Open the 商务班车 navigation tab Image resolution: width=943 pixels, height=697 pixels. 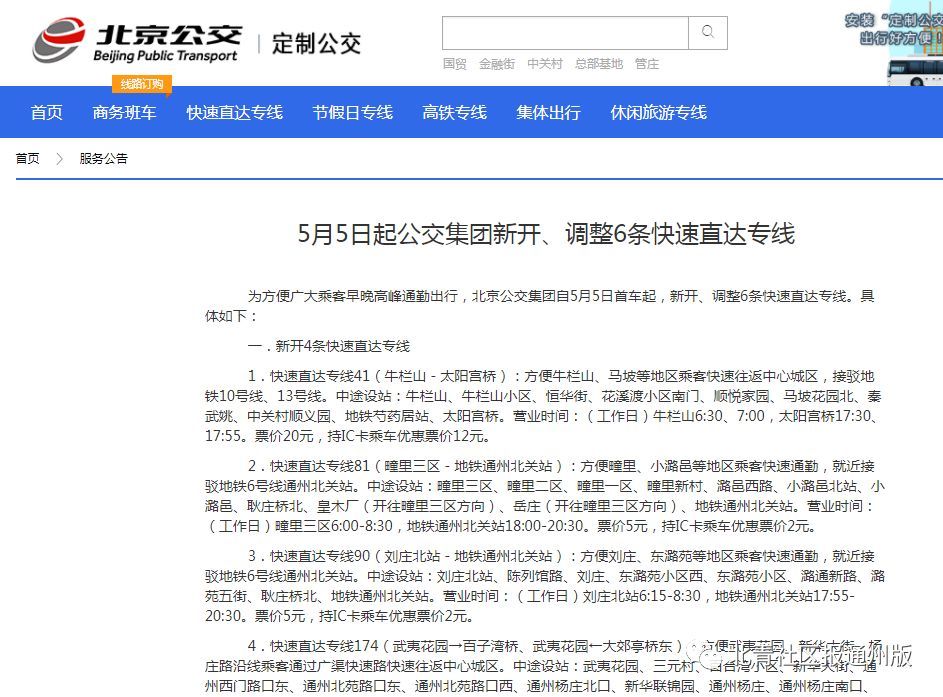coord(124,112)
